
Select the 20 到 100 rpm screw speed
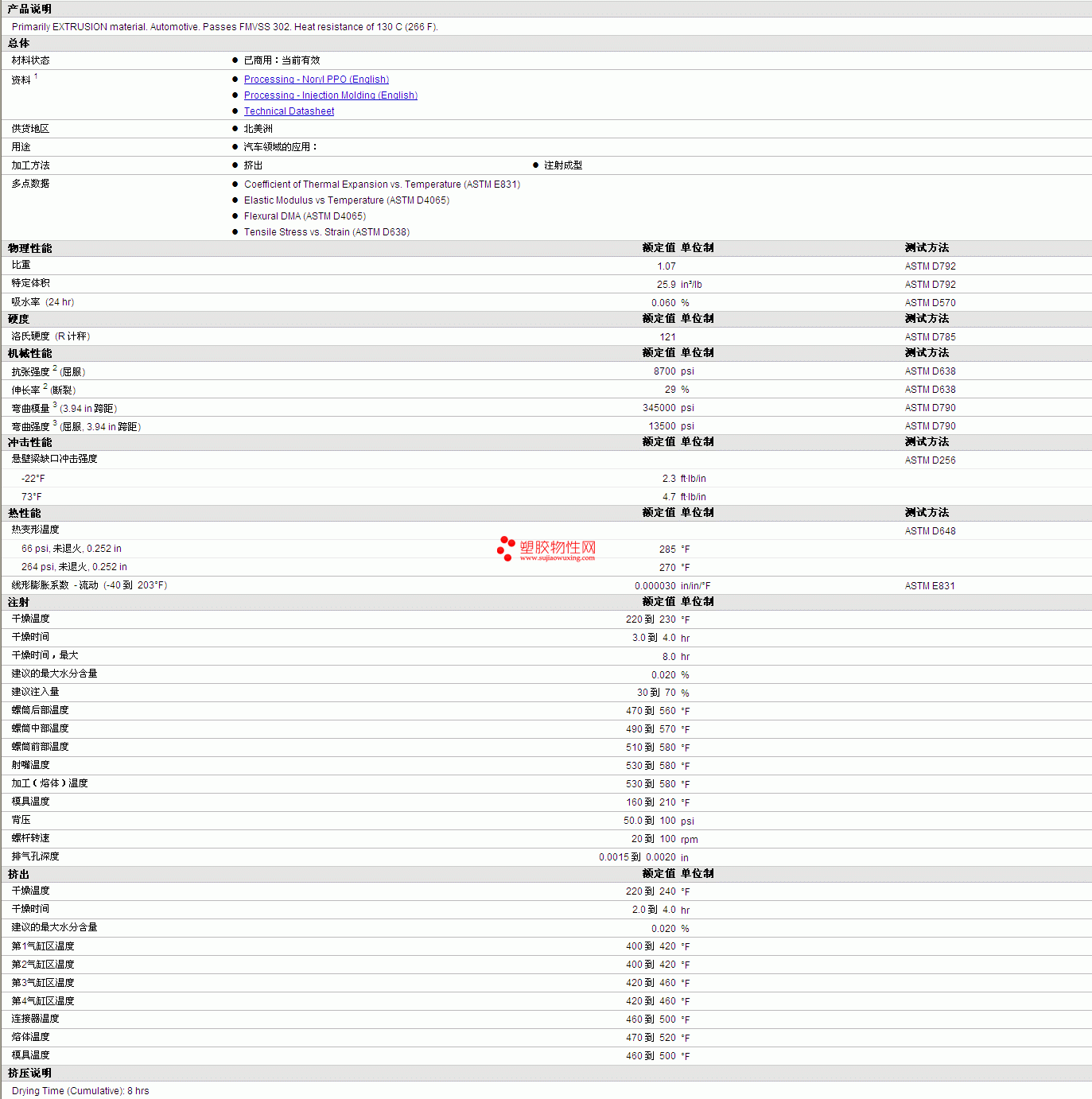(x=665, y=839)
